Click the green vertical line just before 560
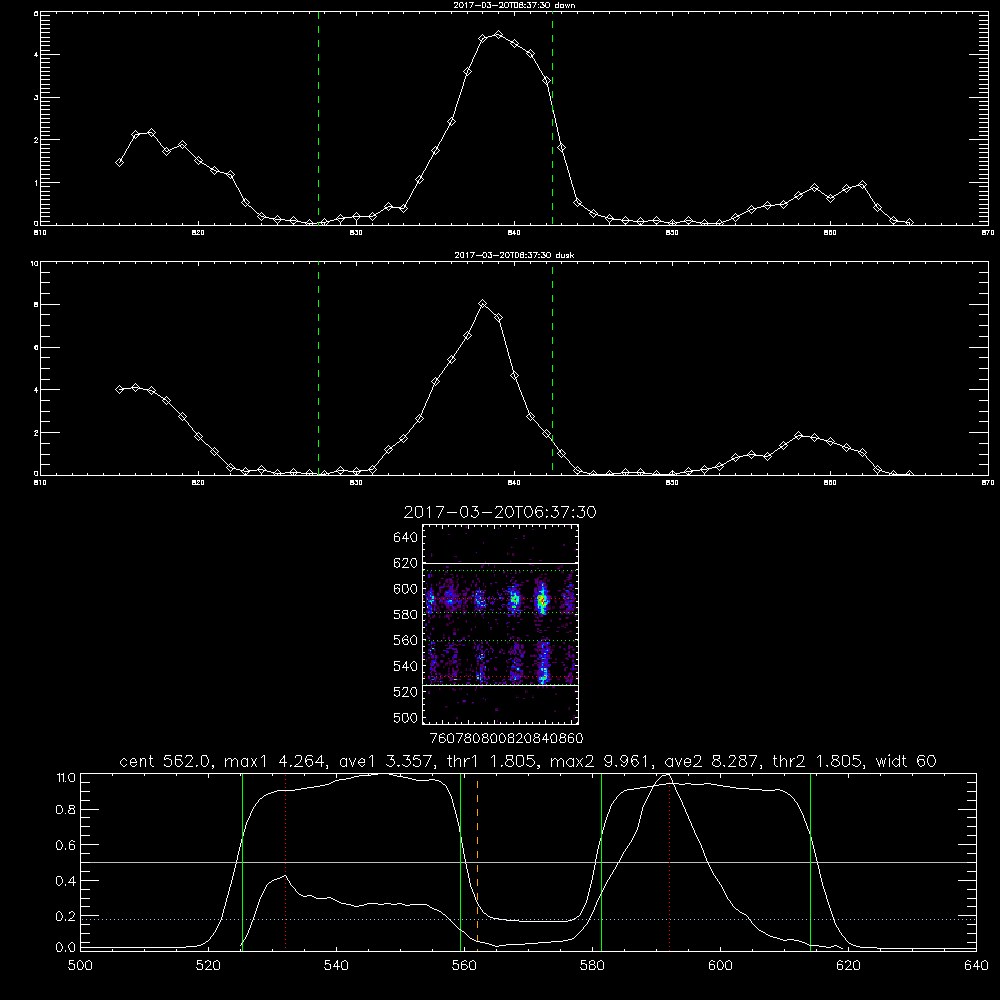Screen dimensions: 1000x1000 tap(460, 862)
